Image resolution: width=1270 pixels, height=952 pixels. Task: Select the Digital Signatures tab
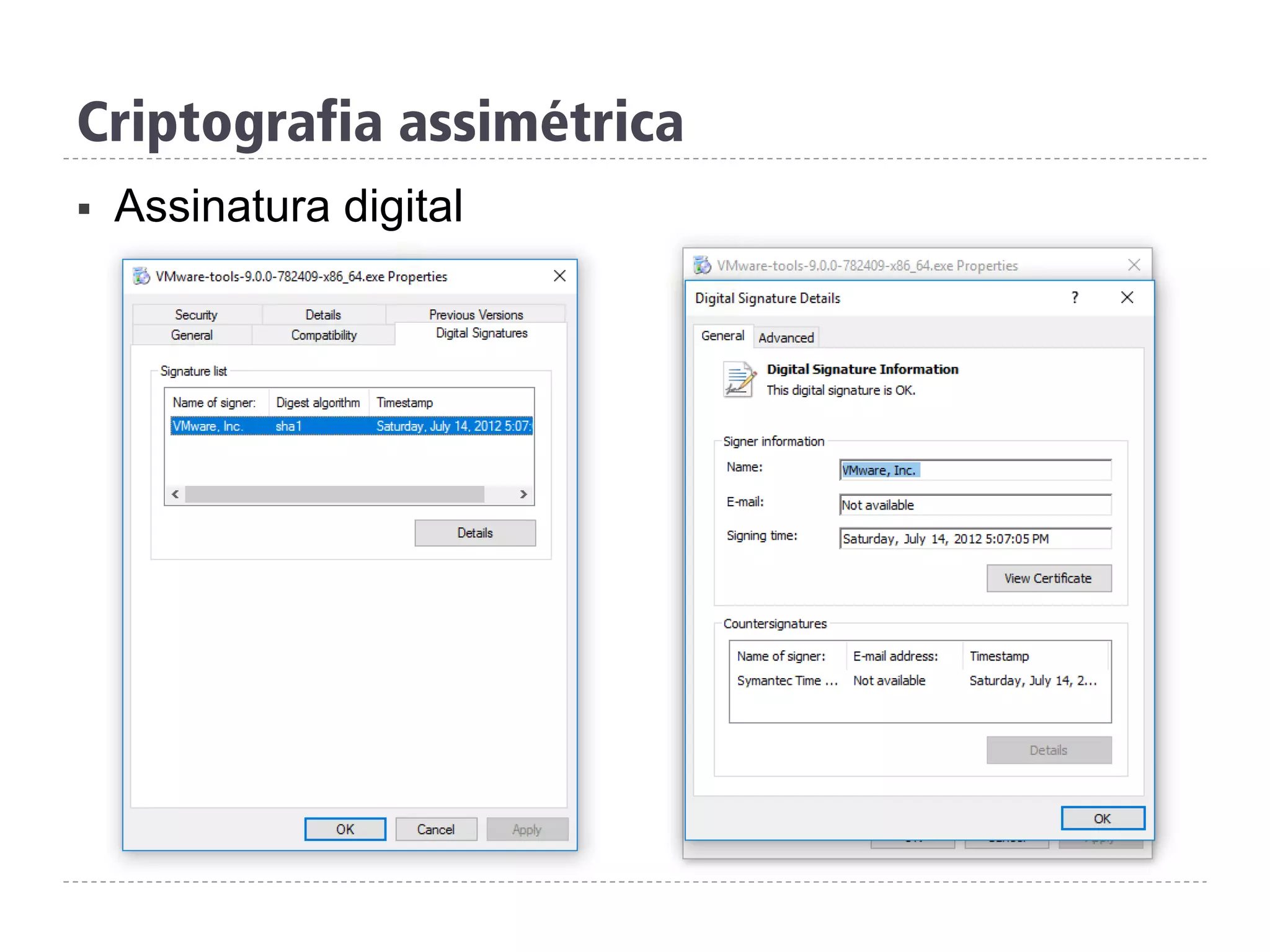coord(481,333)
